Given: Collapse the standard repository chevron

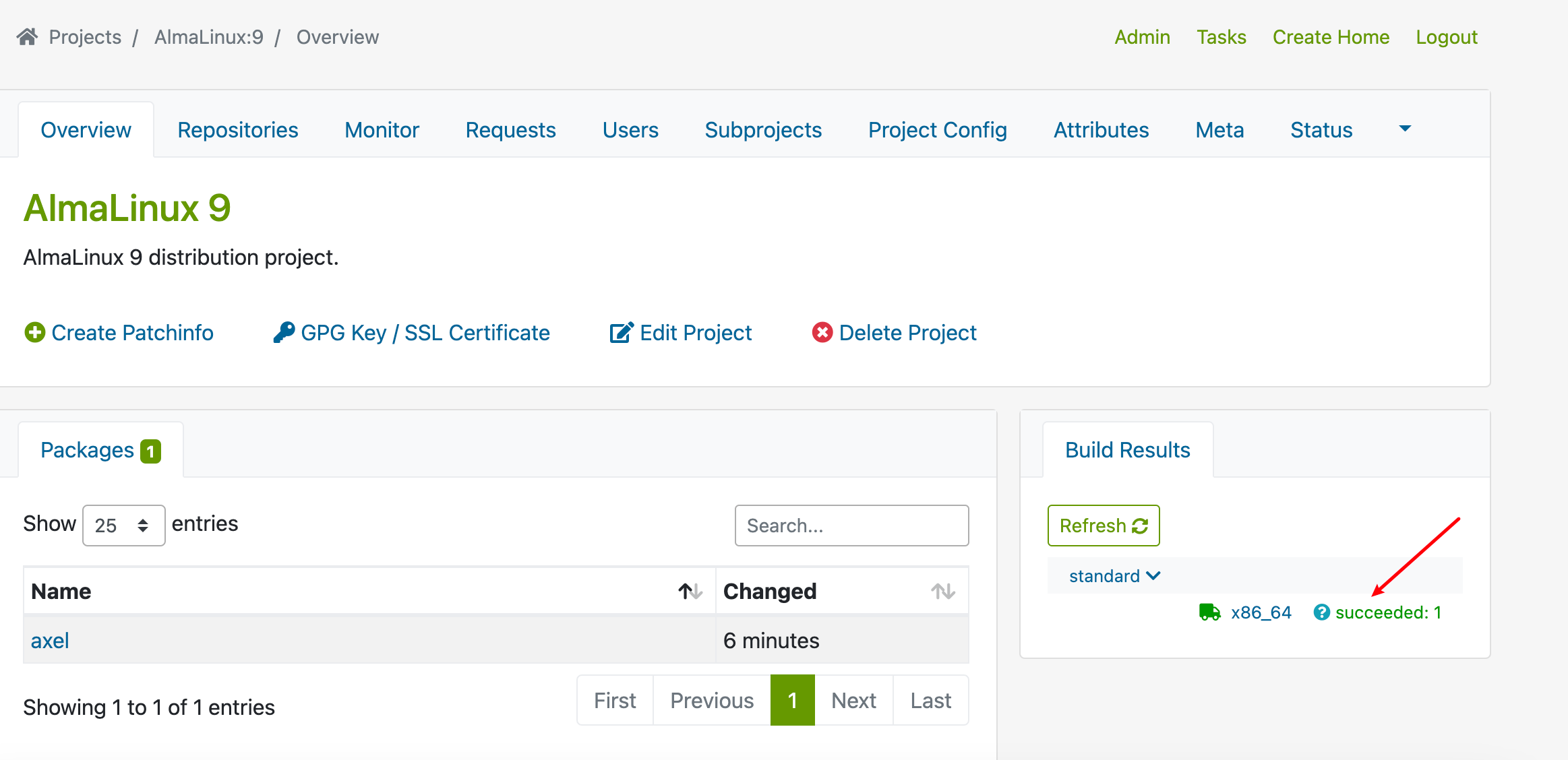Looking at the screenshot, I should pyautogui.click(x=1153, y=575).
